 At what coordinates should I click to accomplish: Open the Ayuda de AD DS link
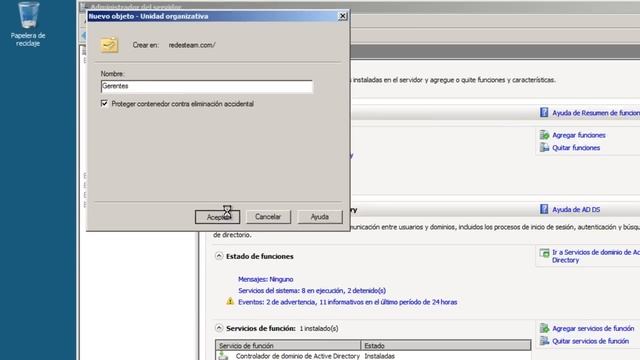pyautogui.click(x=576, y=209)
